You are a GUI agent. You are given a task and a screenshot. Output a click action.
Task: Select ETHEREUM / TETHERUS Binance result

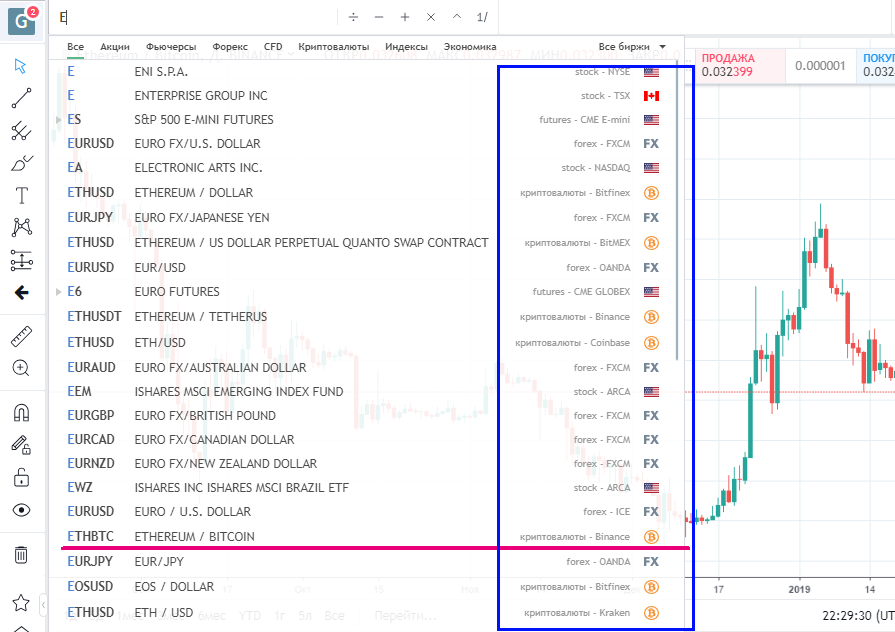365,317
